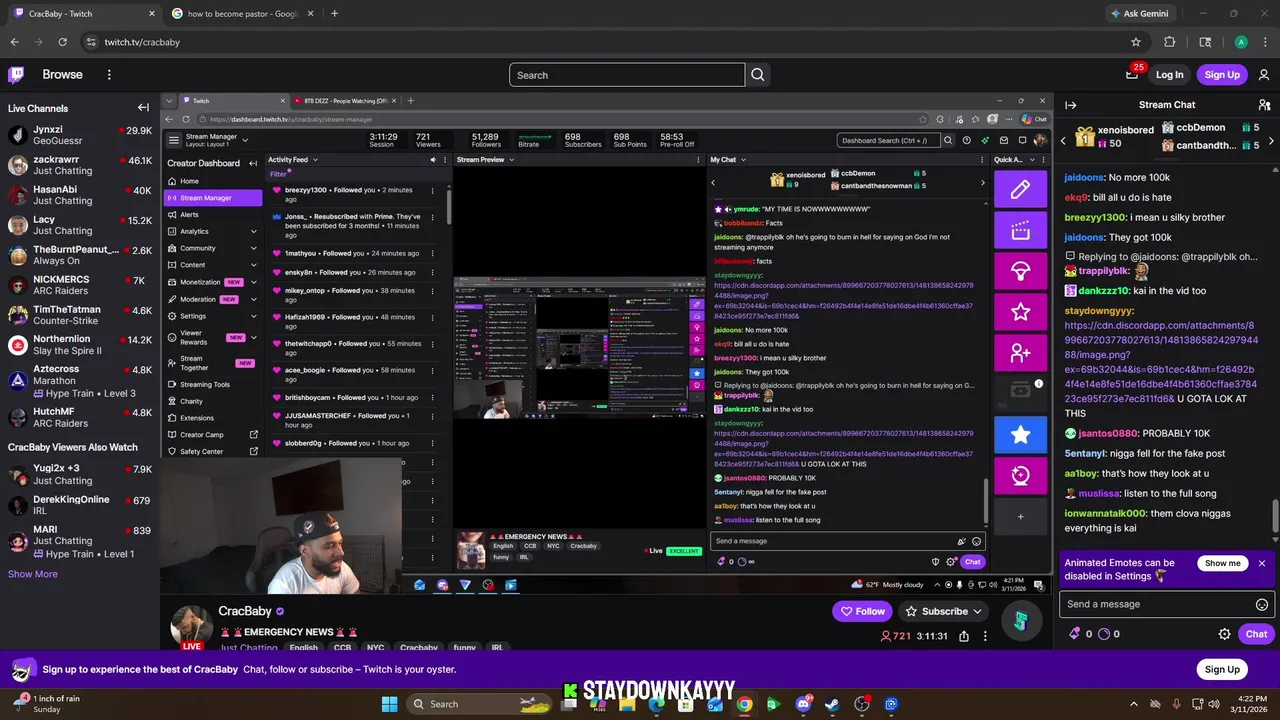Select Home in Creator Dashboard menu
The height and width of the screenshot is (720, 1280).
(x=212, y=181)
